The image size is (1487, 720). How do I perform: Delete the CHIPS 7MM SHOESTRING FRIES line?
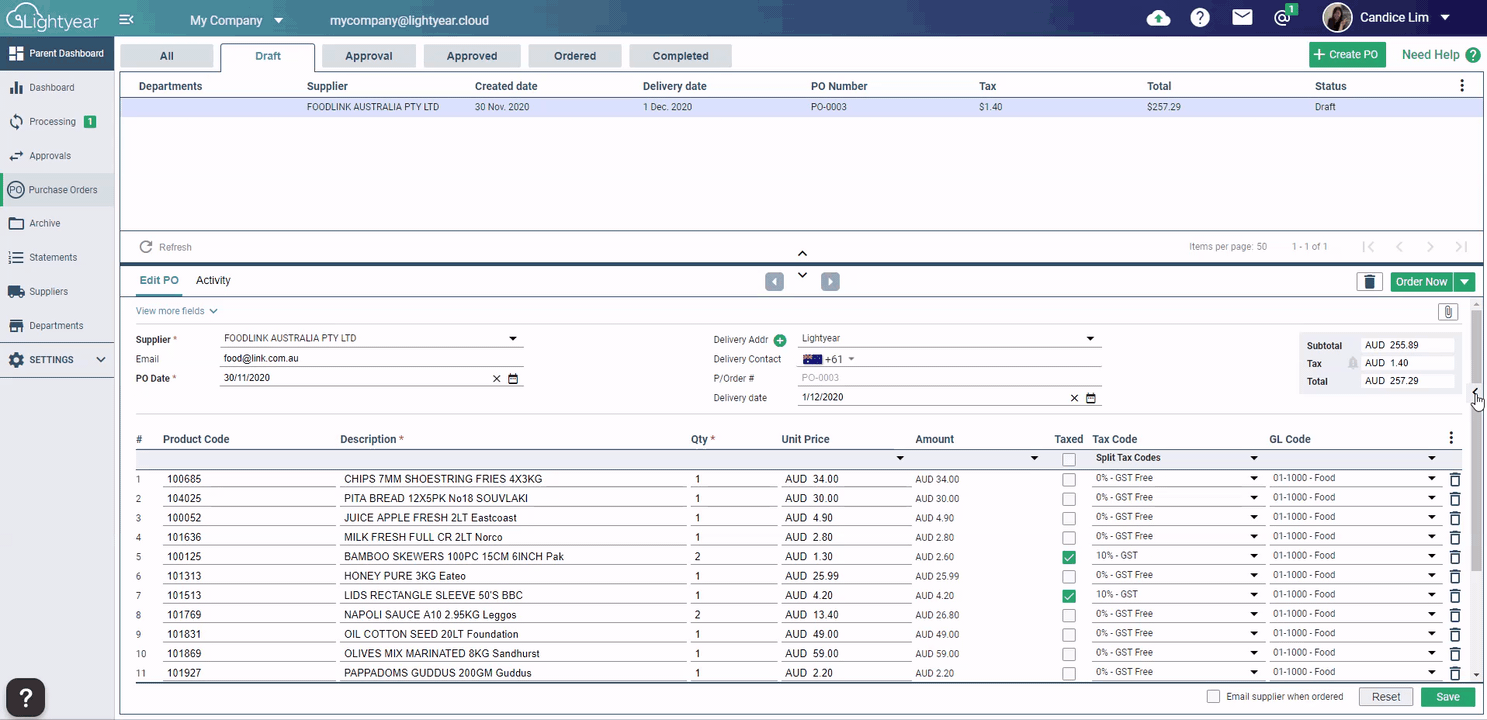[1455, 479]
